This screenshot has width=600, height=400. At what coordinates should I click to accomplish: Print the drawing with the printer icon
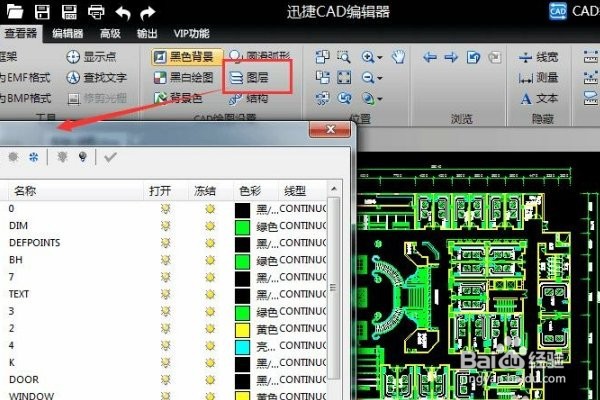click(96, 12)
